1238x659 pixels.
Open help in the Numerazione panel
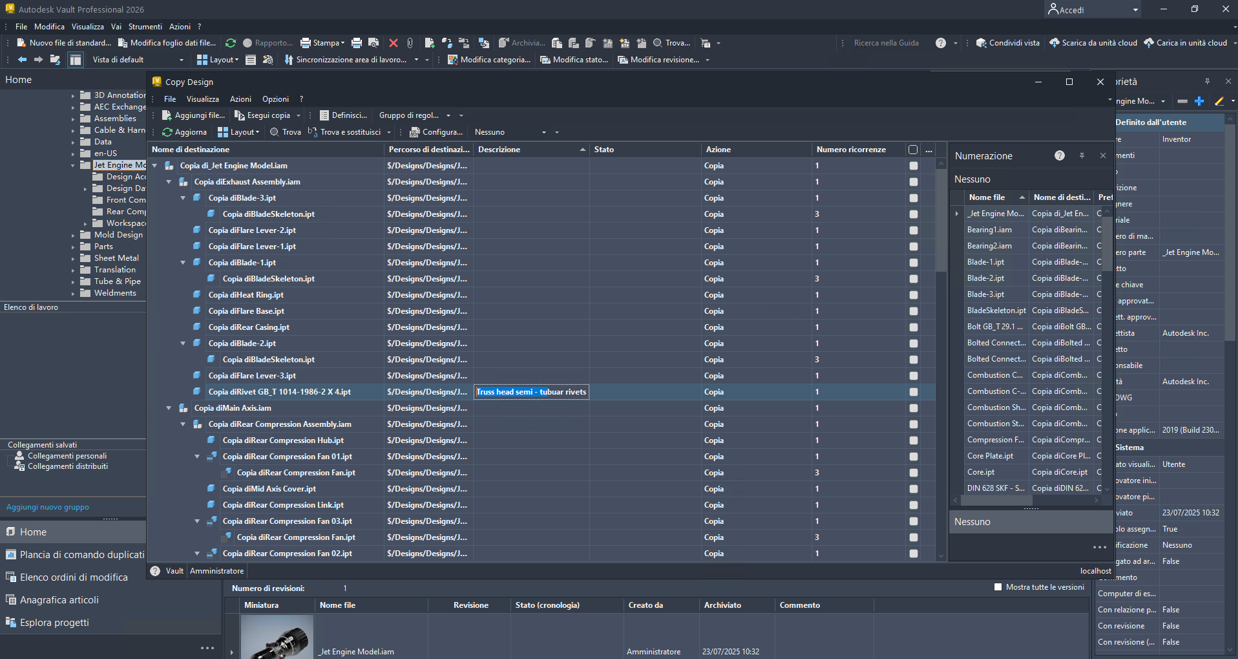coord(1059,156)
